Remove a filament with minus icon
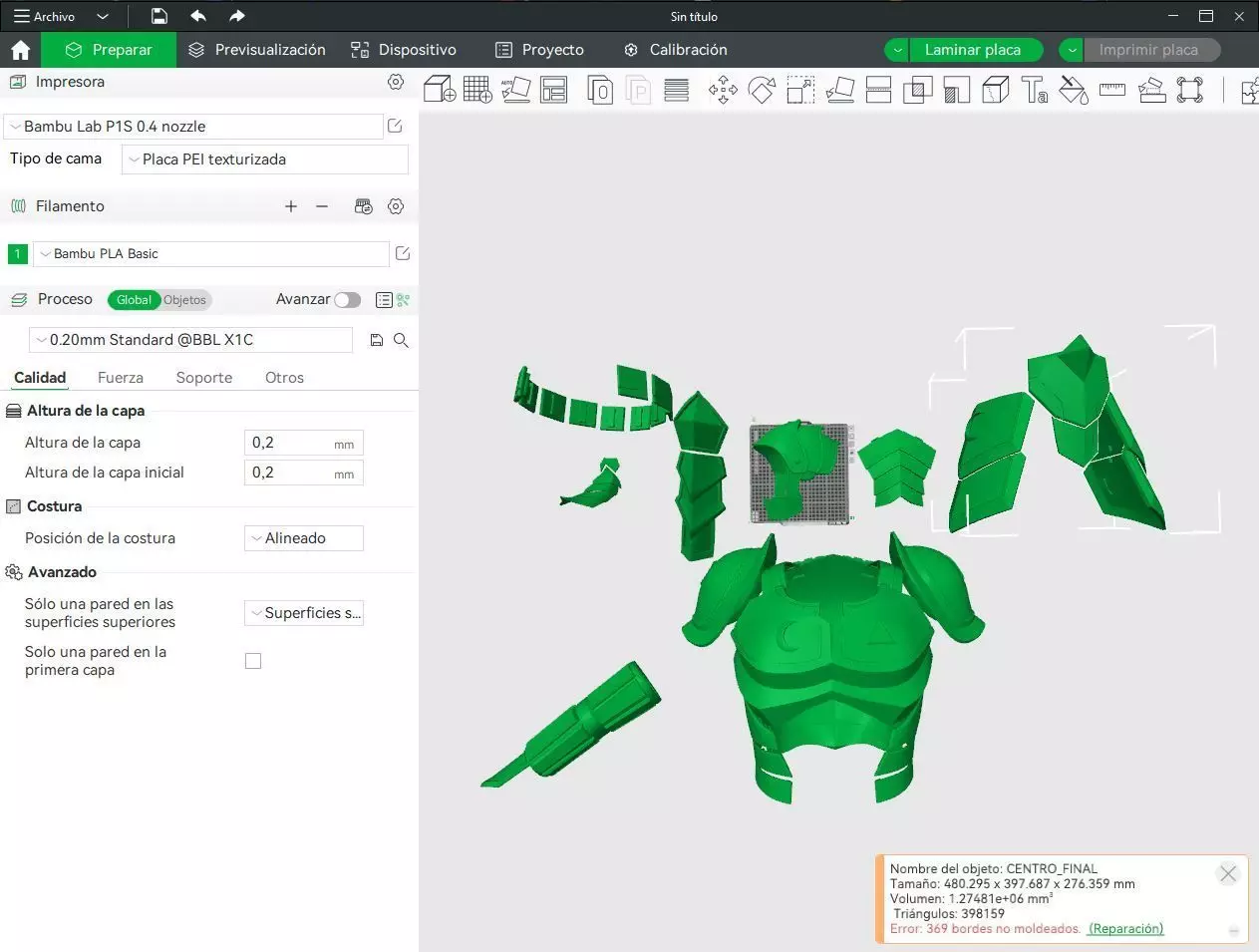1259x952 pixels. [322, 206]
